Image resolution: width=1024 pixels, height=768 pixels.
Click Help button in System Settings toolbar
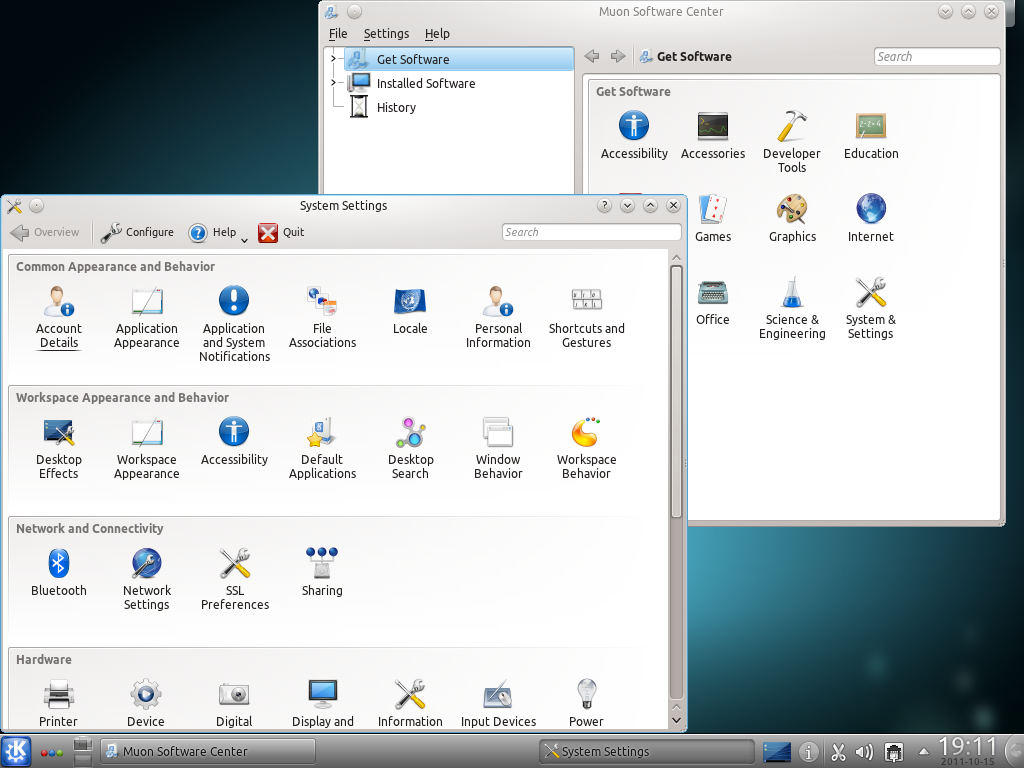(212, 232)
